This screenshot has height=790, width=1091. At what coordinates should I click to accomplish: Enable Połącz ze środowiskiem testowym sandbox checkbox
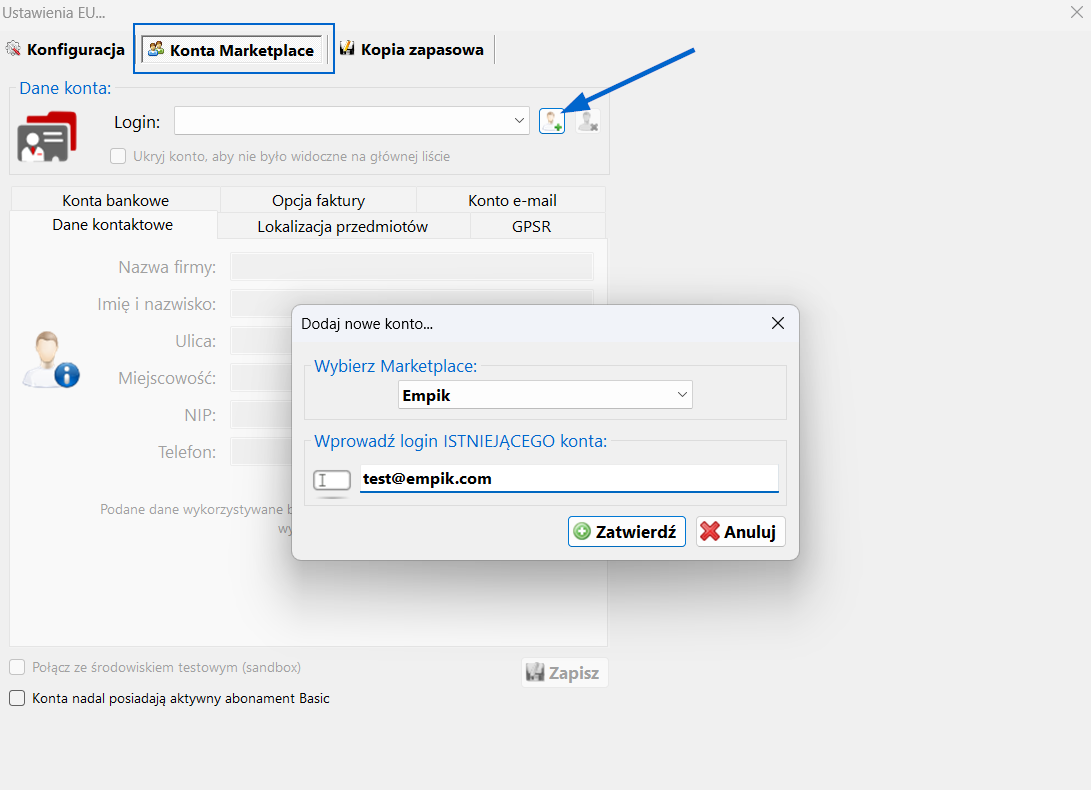pyautogui.click(x=17, y=667)
